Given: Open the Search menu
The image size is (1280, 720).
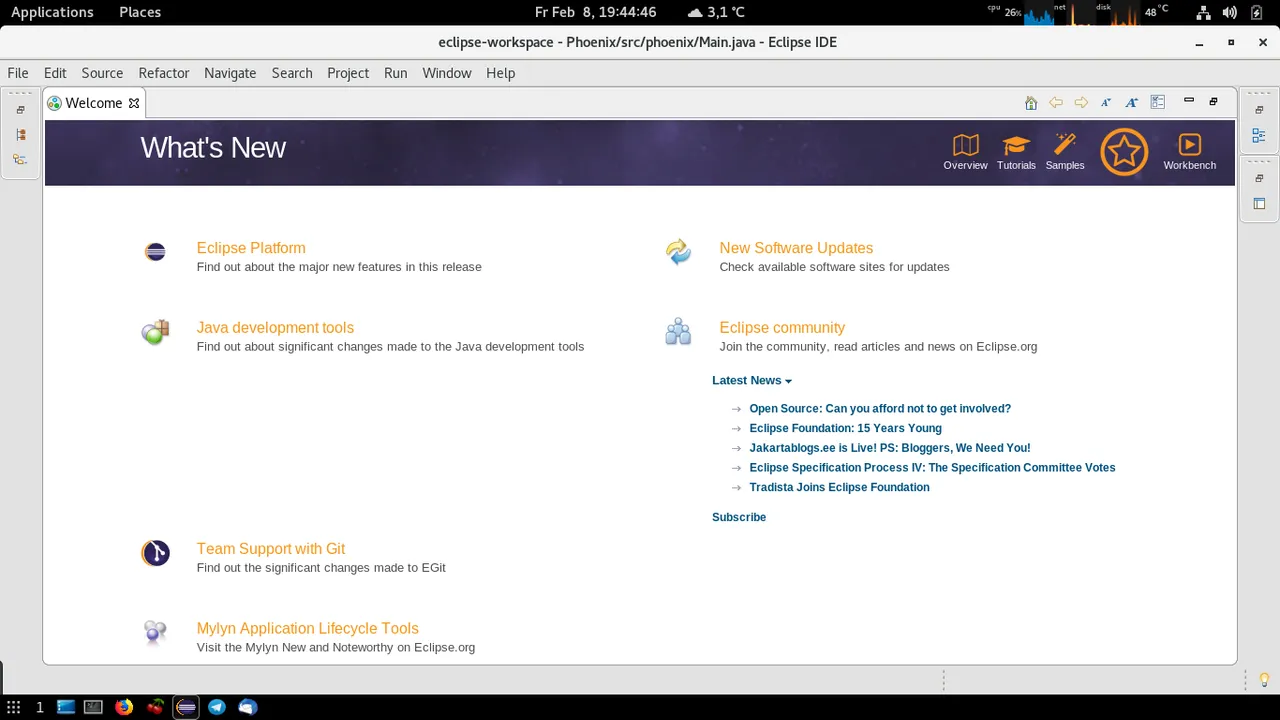Looking at the screenshot, I should pos(292,73).
